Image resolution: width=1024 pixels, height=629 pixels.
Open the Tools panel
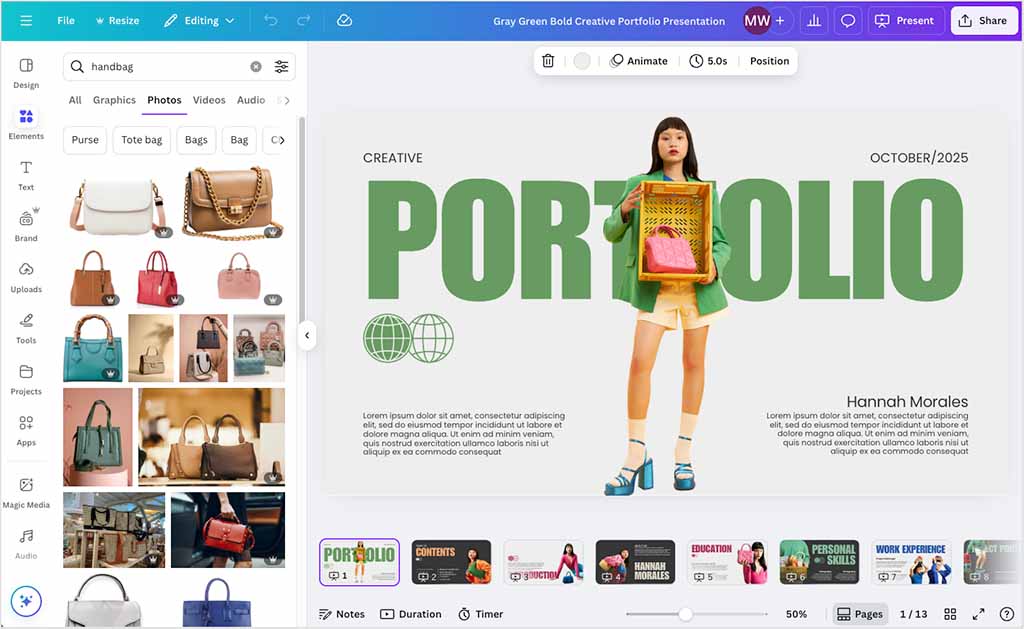(x=26, y=328)
